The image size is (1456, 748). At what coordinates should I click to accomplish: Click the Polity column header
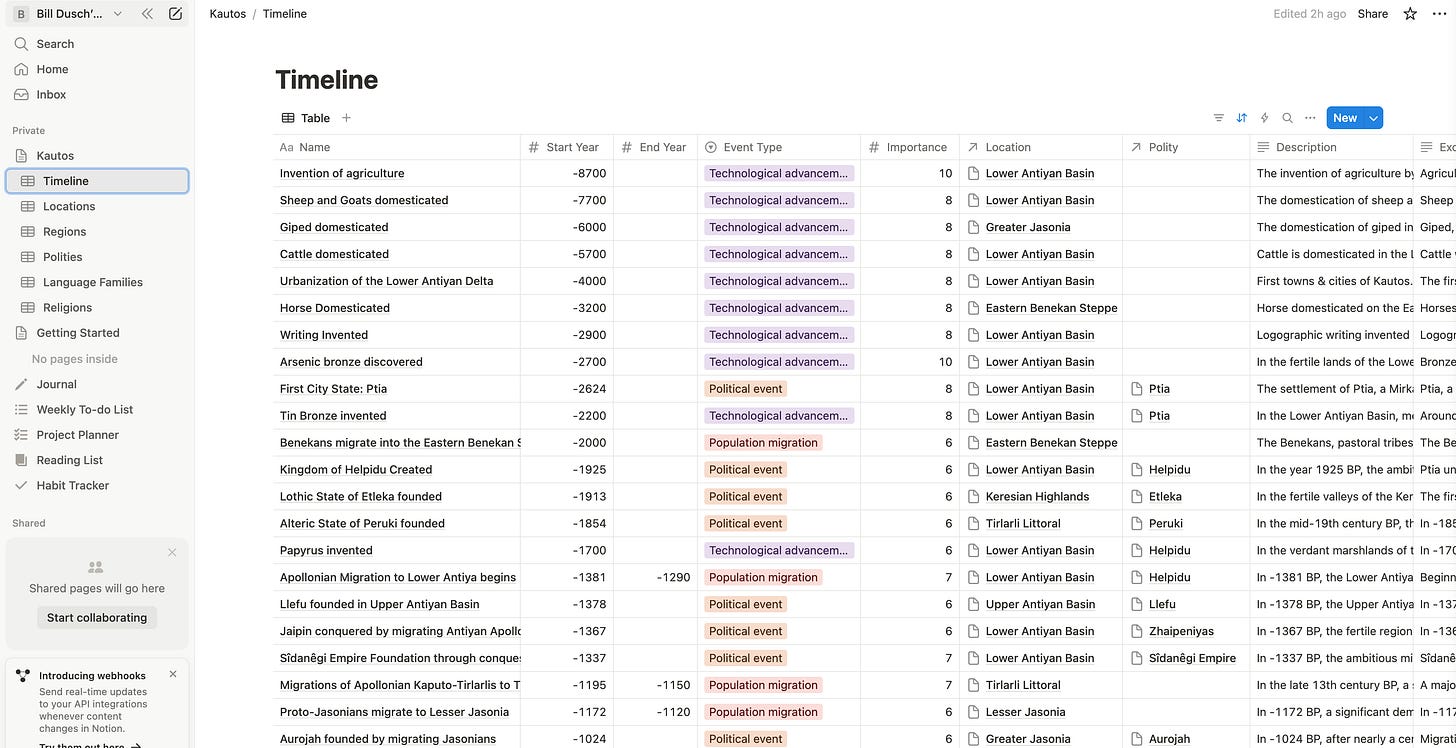(1186, 147)
